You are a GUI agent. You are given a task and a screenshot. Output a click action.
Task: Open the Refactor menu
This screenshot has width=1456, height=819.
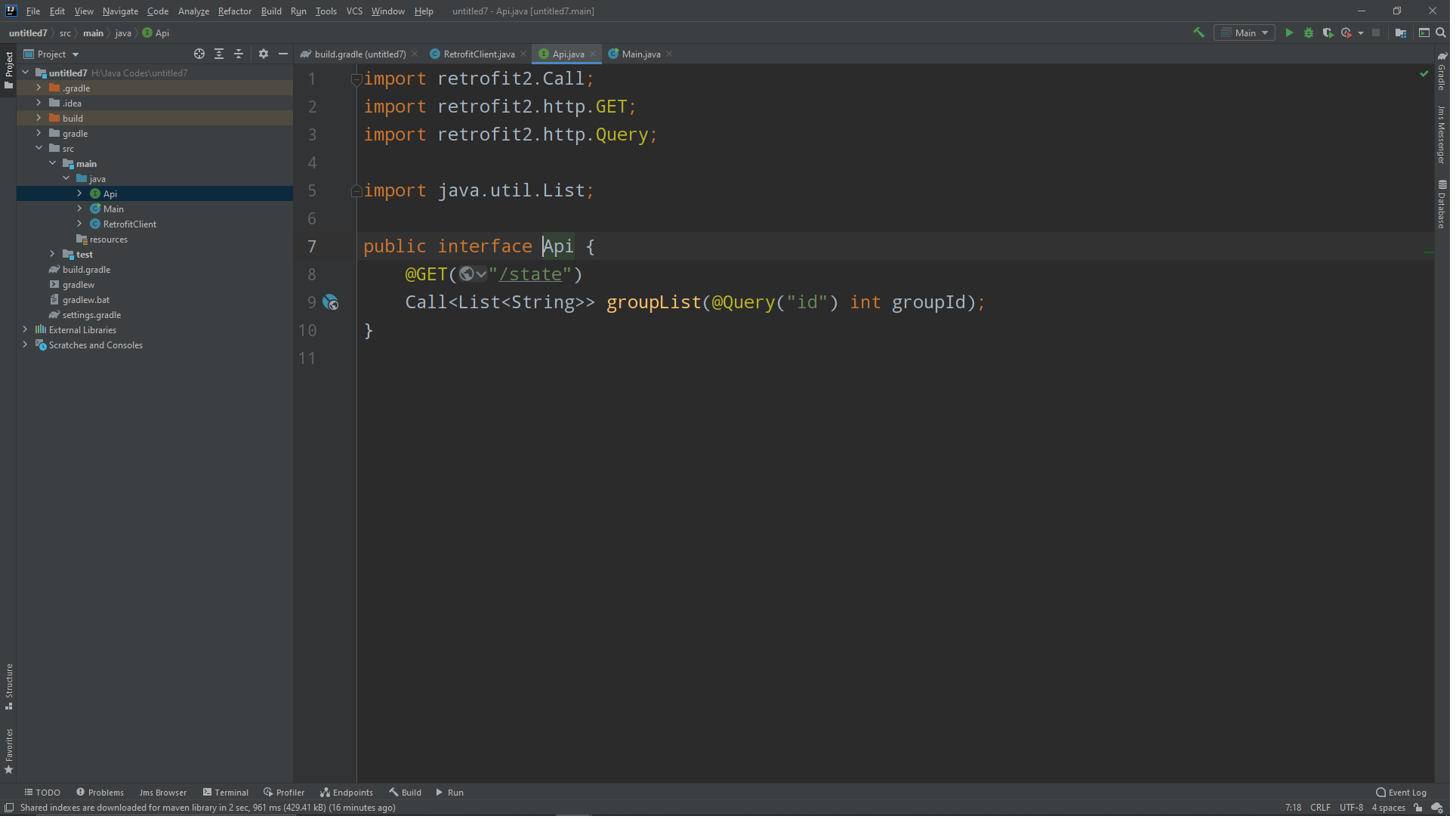[236, 11]
